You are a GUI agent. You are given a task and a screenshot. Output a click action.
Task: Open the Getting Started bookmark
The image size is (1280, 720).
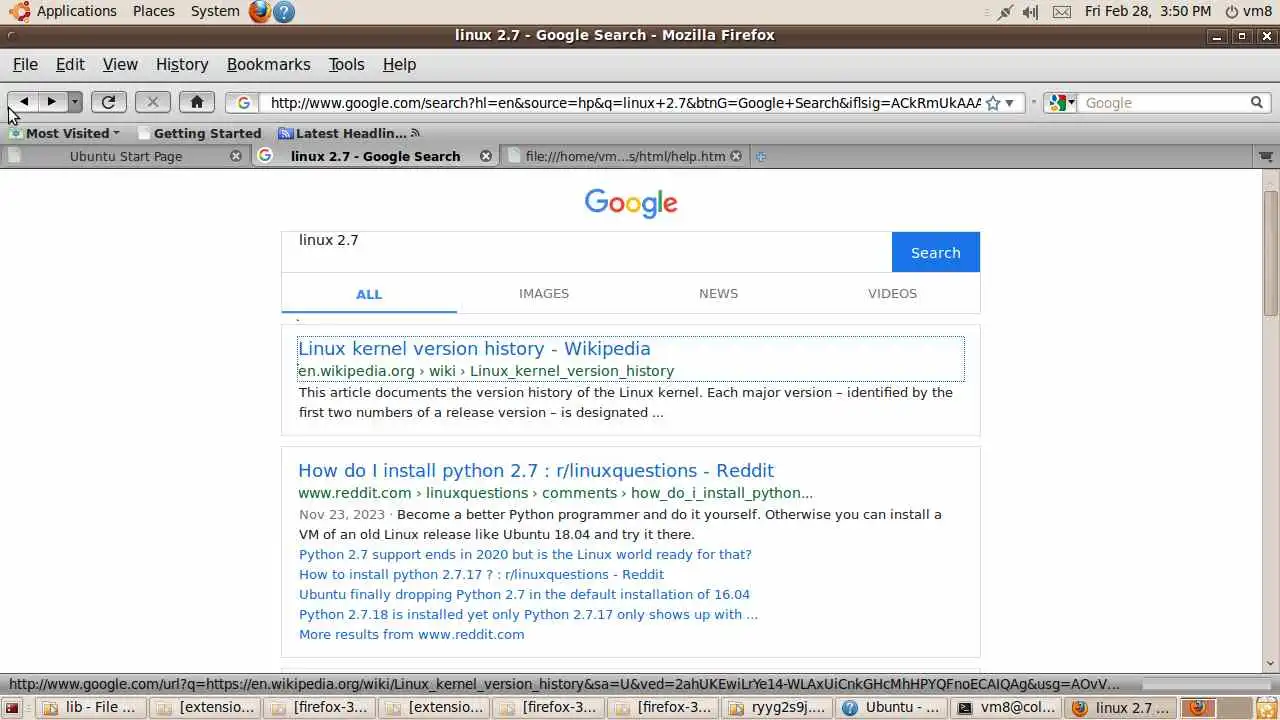tap(199, 133)
